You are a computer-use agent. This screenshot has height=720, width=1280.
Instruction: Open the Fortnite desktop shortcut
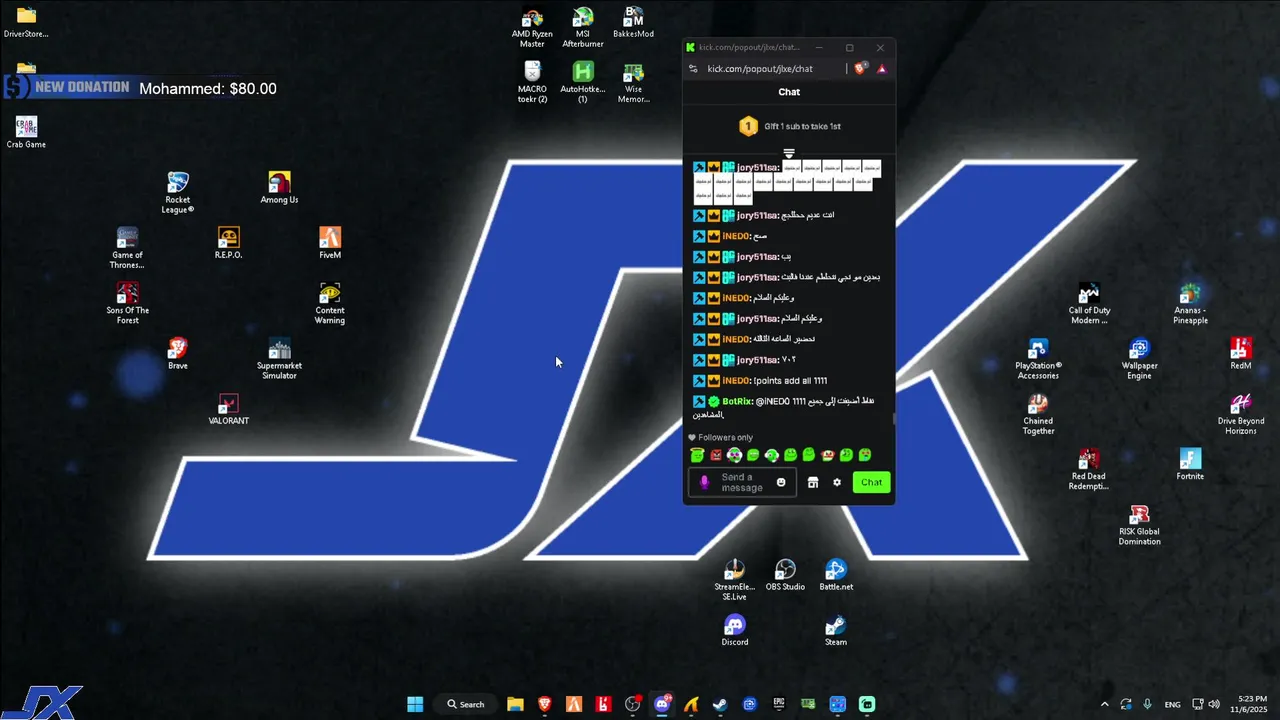pyautogui.click(x=1190, y=463)
